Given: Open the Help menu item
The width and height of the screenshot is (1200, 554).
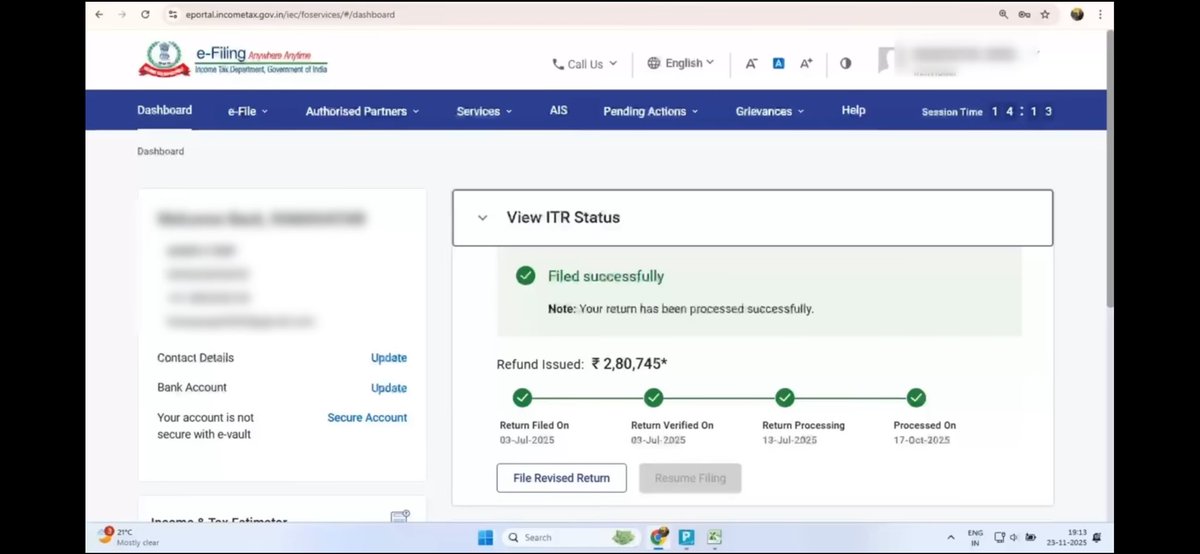Looking at the screenshot, I should [x=853, y=110].
